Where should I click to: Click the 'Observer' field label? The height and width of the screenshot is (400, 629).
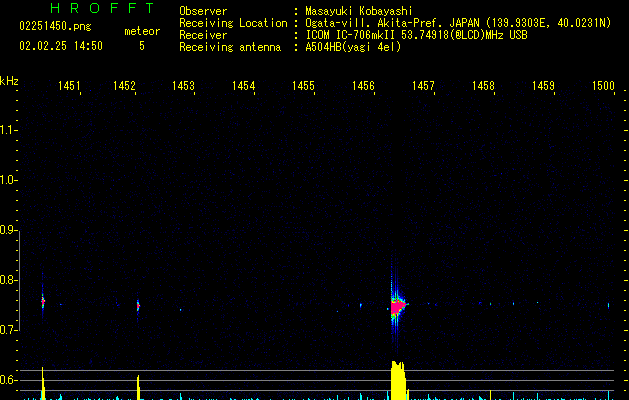pyautogui.click(x=203, y=11)
